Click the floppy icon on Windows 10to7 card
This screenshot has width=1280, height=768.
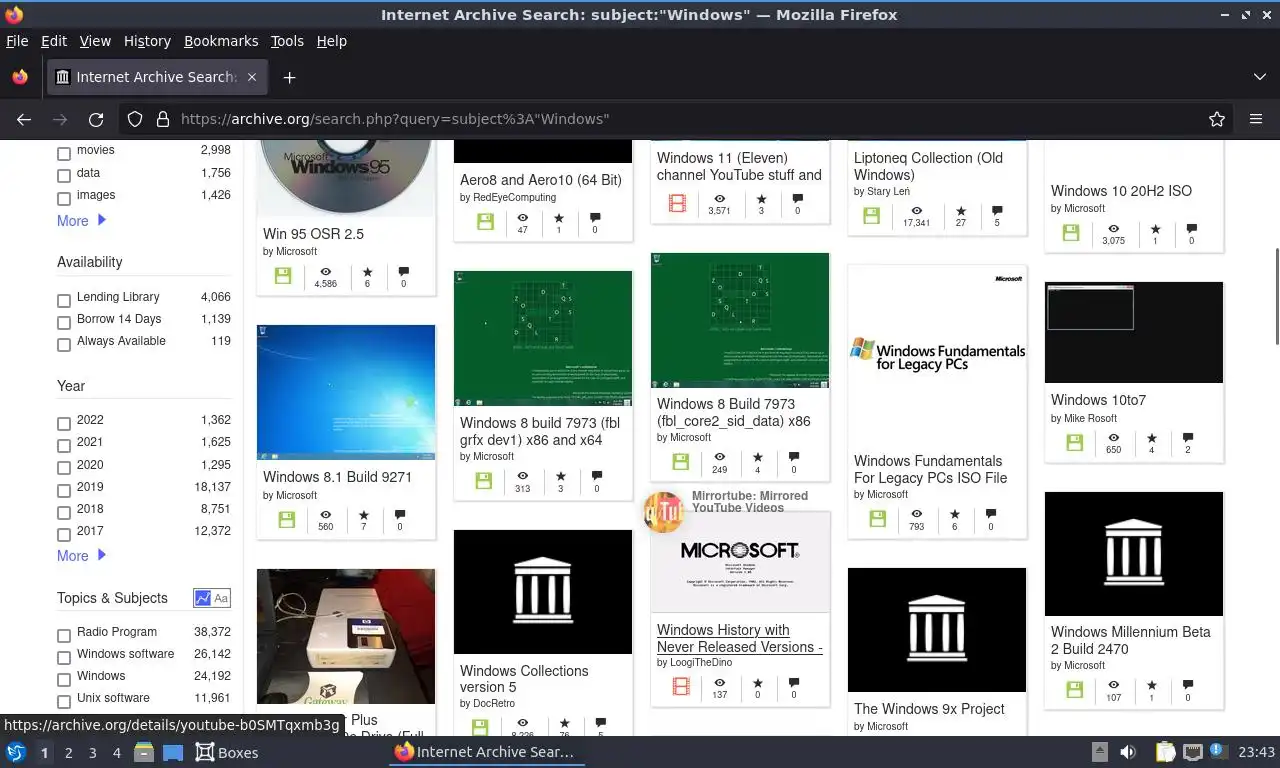(x=1074, y=442)
